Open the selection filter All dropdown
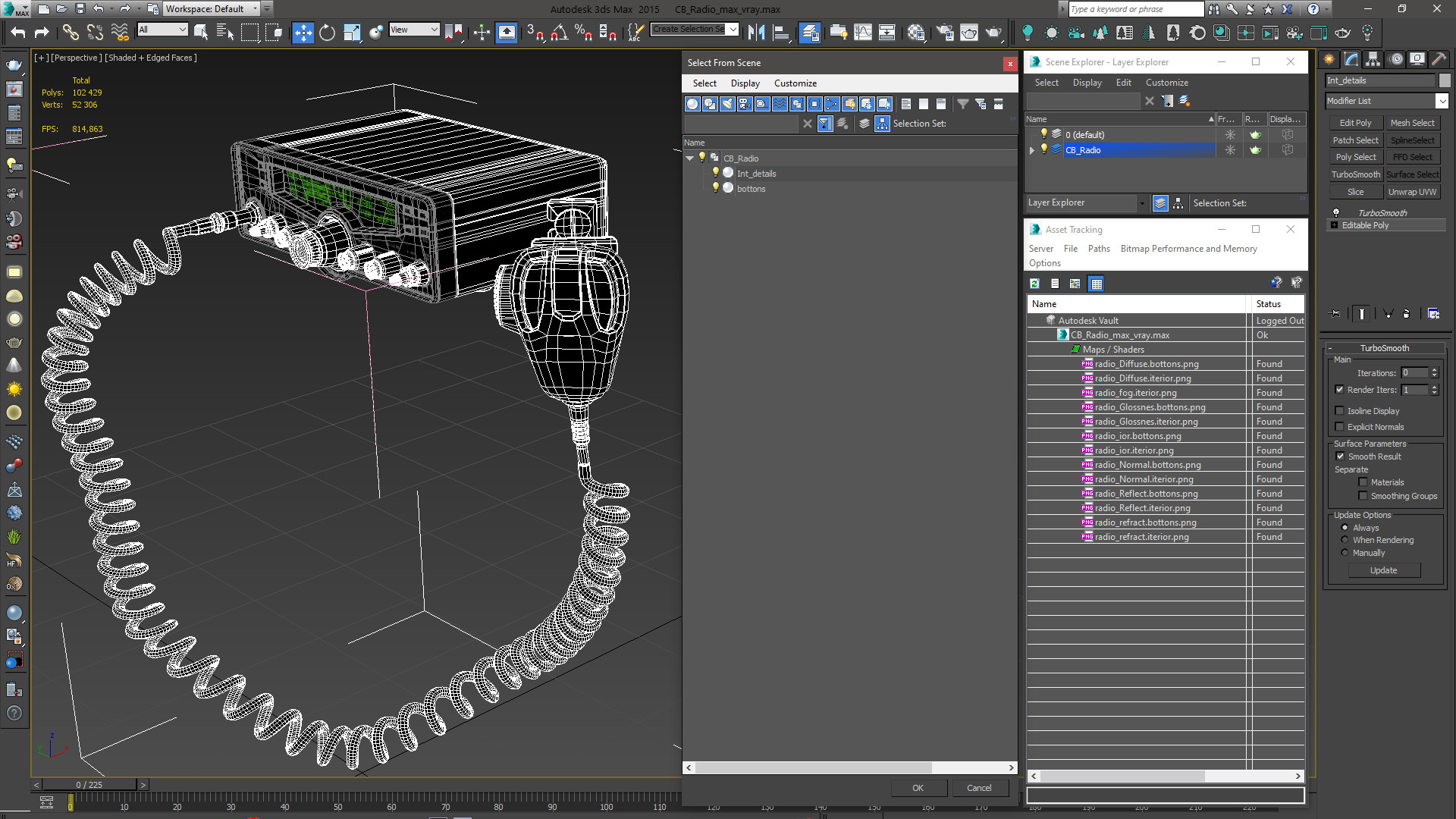 click(x=162, y=30)
